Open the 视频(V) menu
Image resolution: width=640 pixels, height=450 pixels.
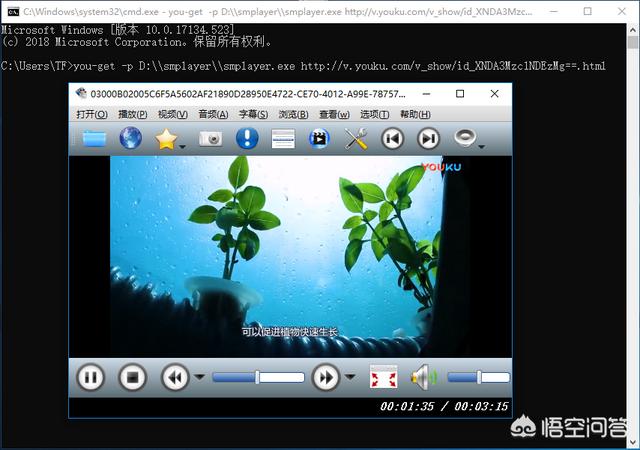[x=173, y=114]
